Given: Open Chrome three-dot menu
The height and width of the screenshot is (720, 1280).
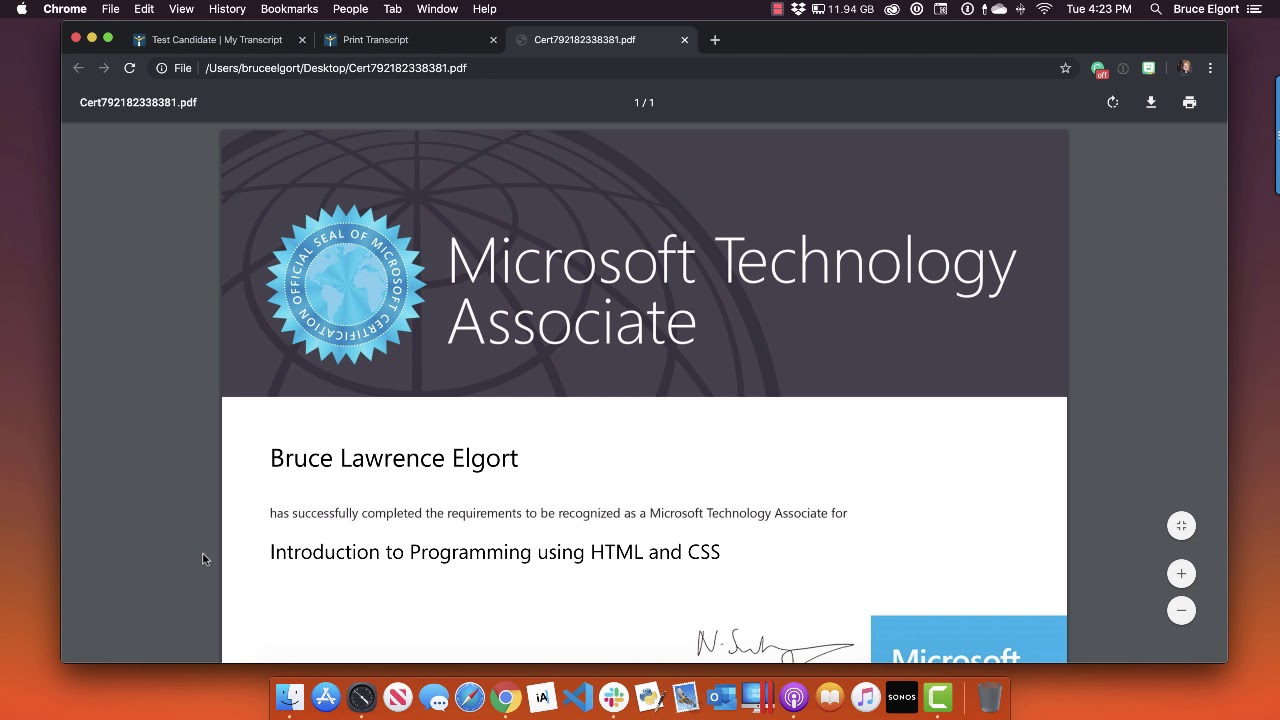Looking at the screenshot, I should pos(1210,68).
